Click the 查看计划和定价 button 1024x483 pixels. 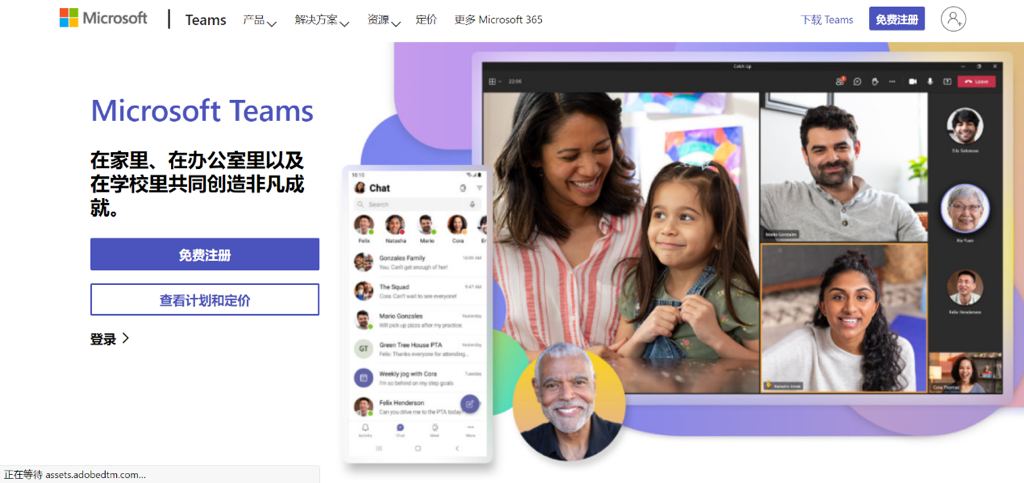click(x=204, y=300)
